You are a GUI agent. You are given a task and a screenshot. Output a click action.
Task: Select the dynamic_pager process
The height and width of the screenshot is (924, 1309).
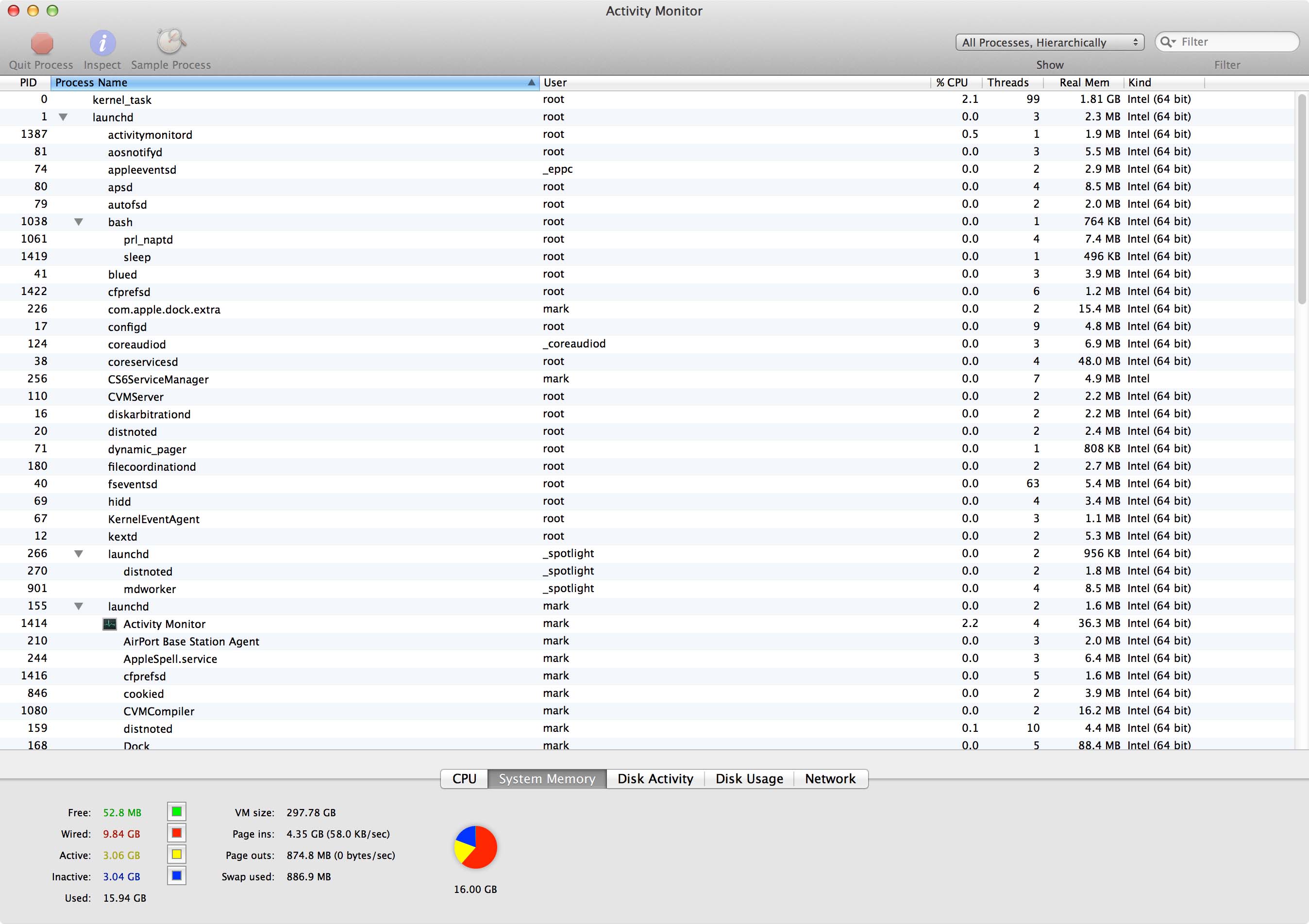tap(647, 449)
